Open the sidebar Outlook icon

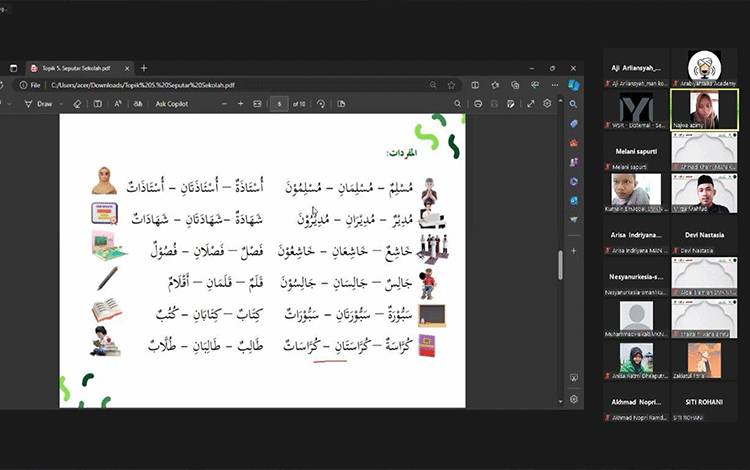point(574,201)
